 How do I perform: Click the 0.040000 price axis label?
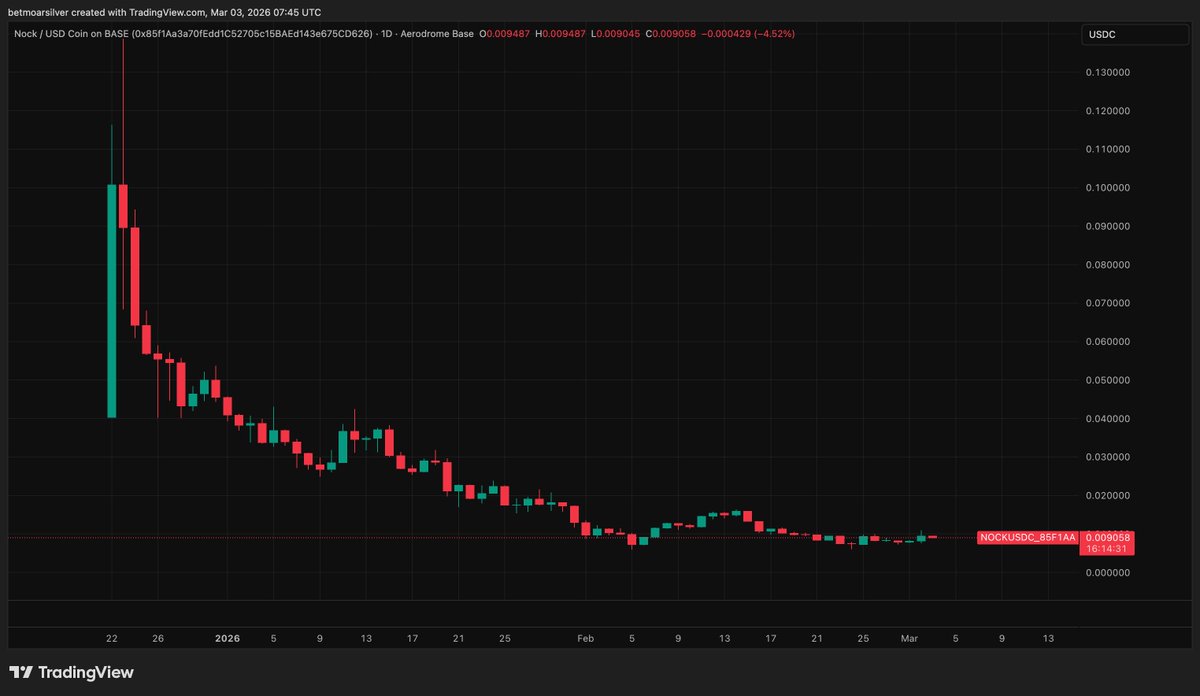[1106, 419]
